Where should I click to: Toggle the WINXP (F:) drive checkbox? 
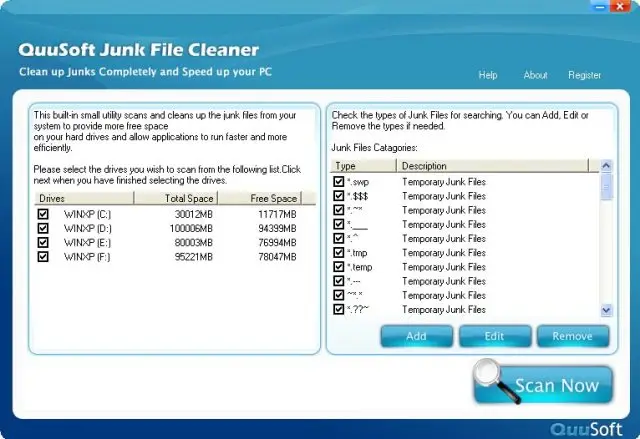point(43,257)
